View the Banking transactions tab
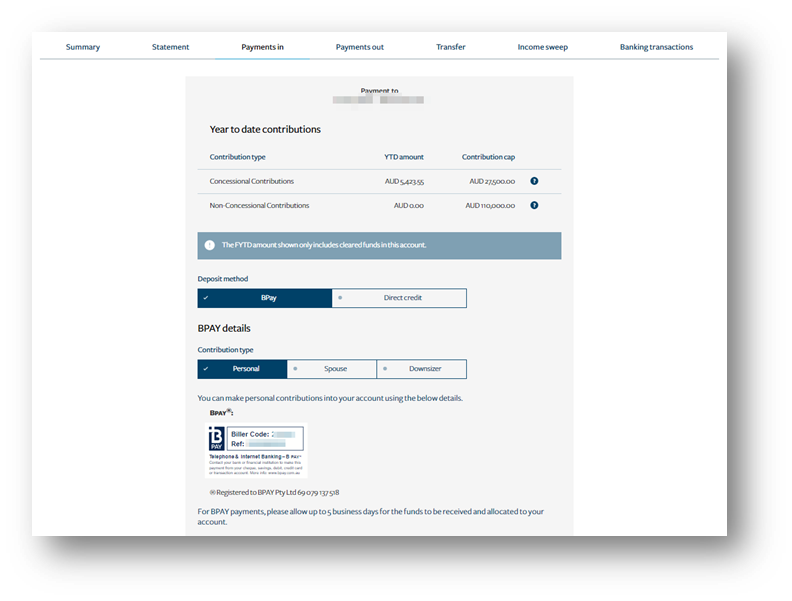 point(656,47)
